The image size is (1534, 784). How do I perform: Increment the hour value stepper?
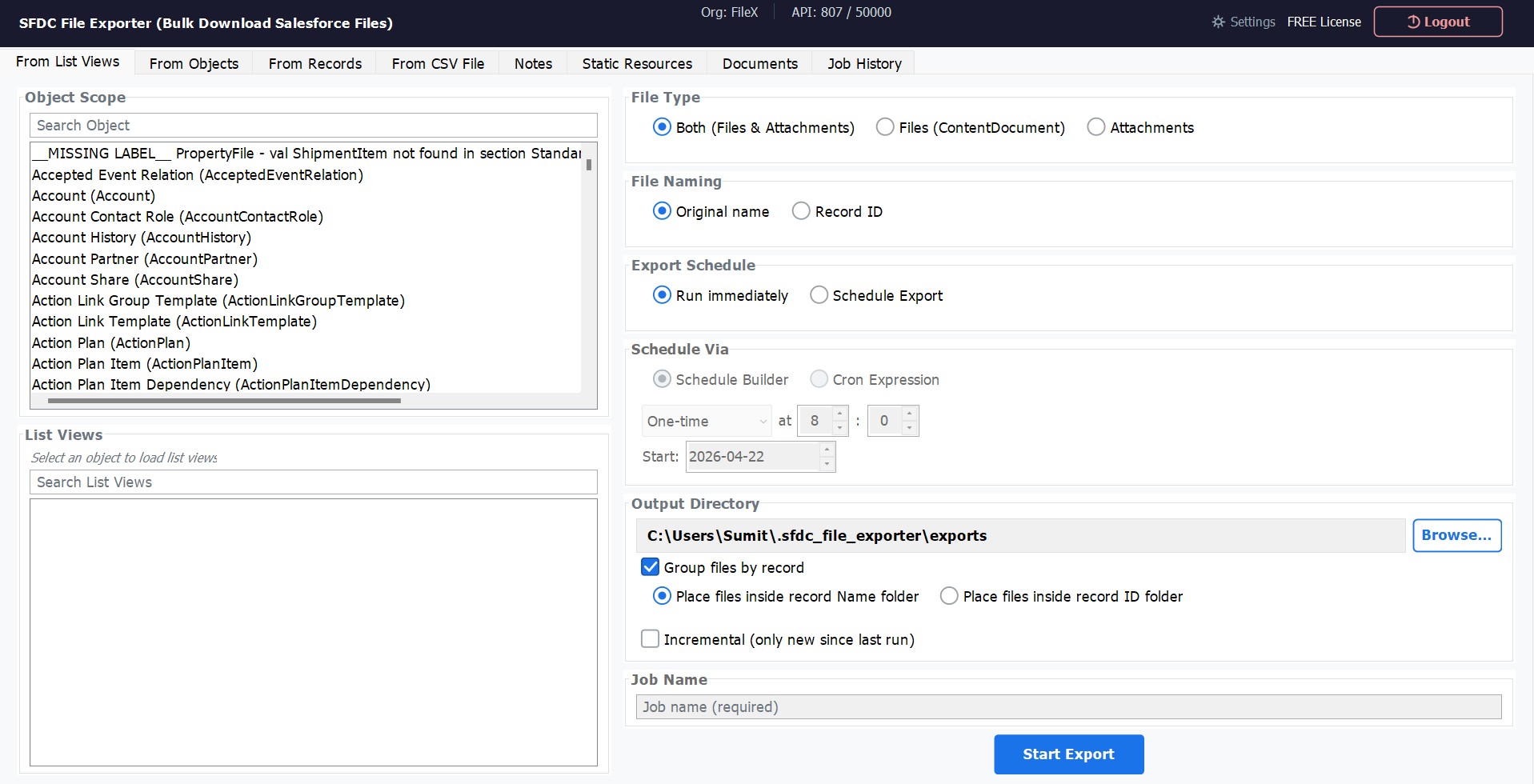coord(839,414)
